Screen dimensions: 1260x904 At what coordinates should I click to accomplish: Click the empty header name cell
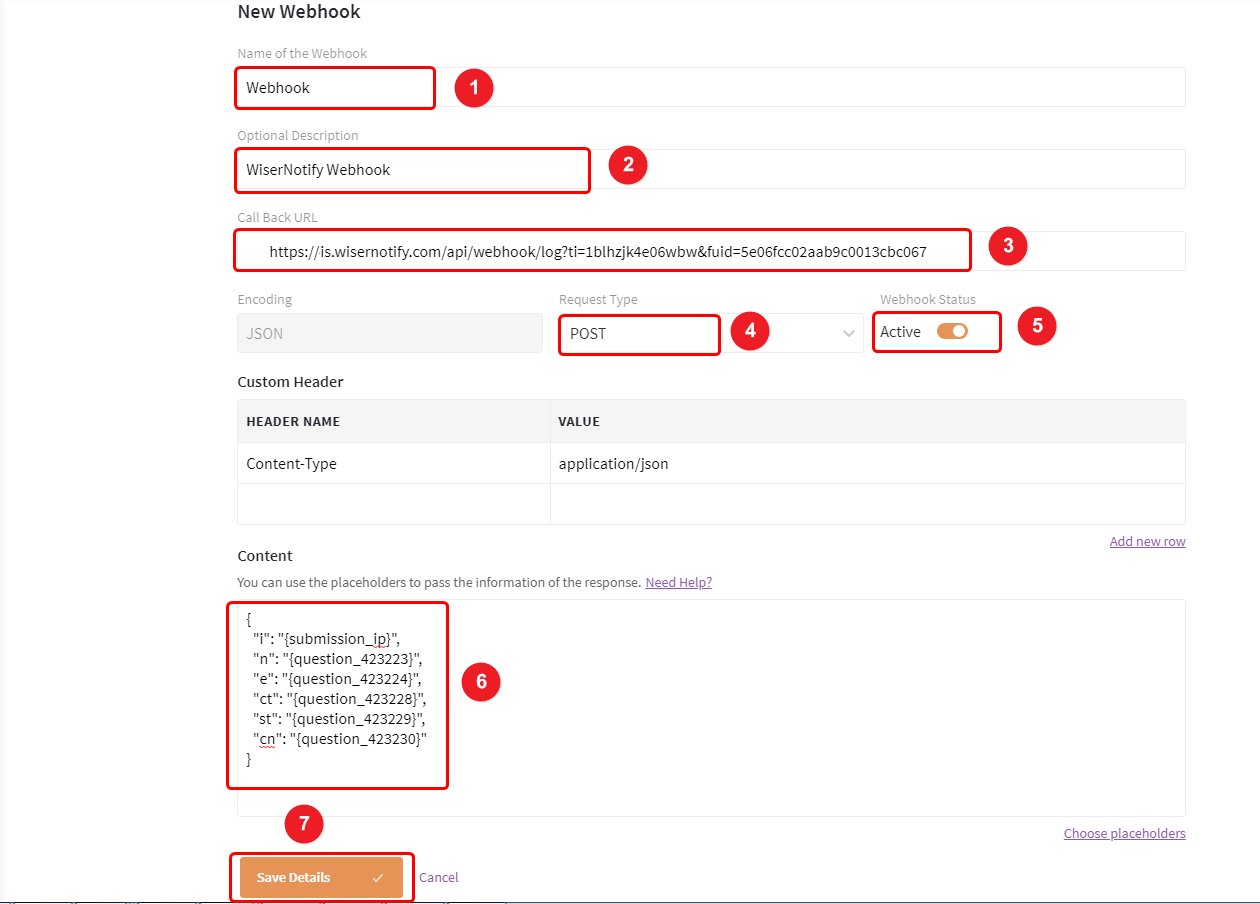point(394,504)
